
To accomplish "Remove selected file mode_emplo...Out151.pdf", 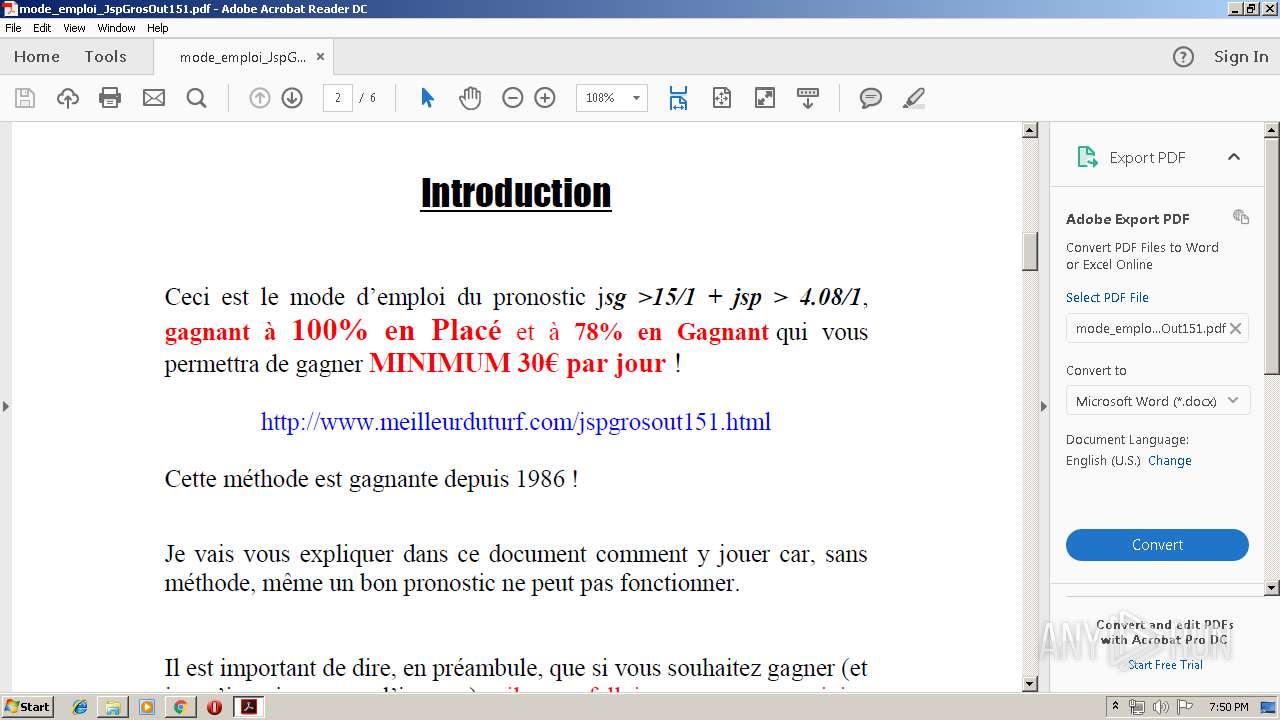I will coord(1236,328).
